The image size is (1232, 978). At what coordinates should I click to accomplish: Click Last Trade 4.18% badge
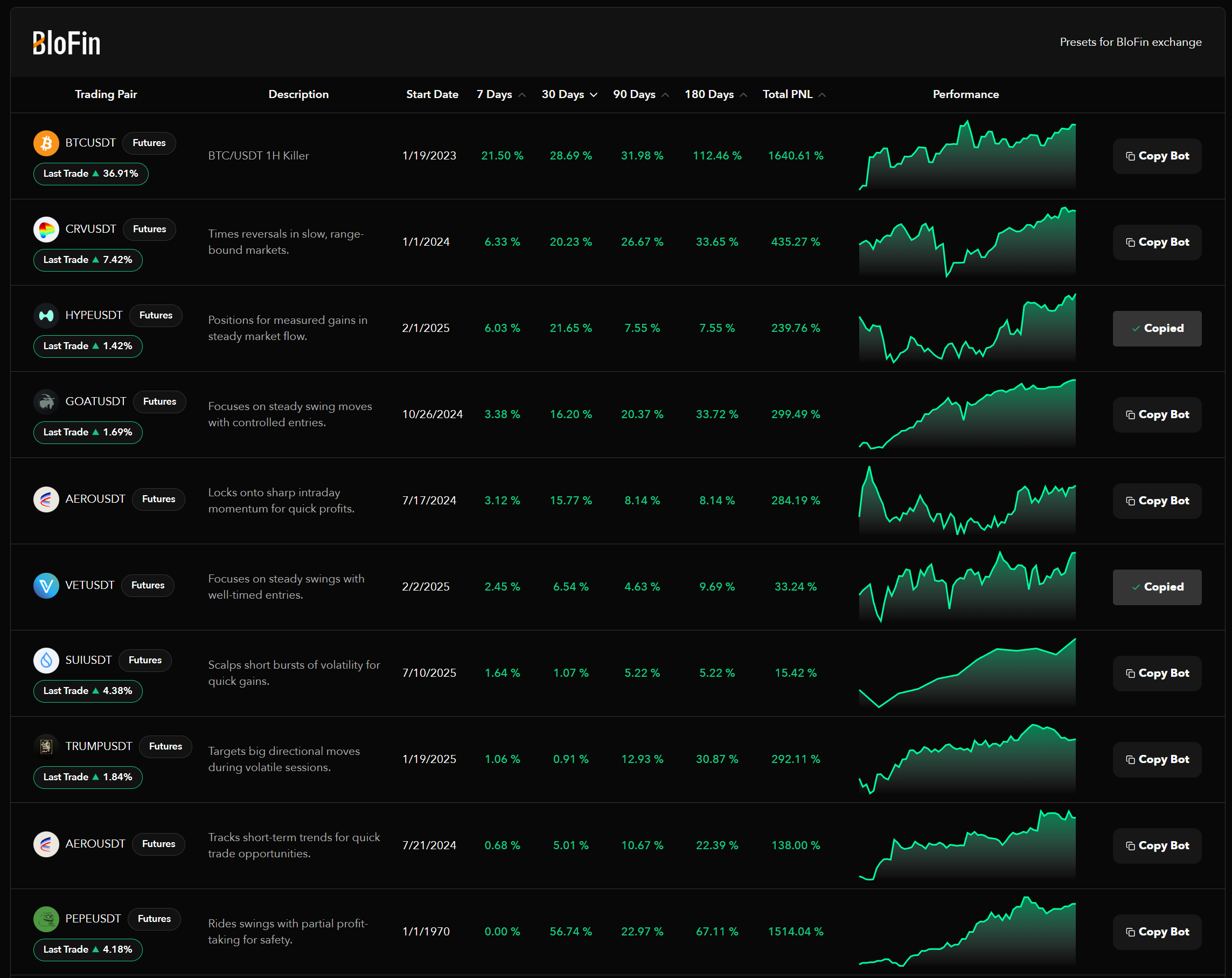click(x=88, y=951)
